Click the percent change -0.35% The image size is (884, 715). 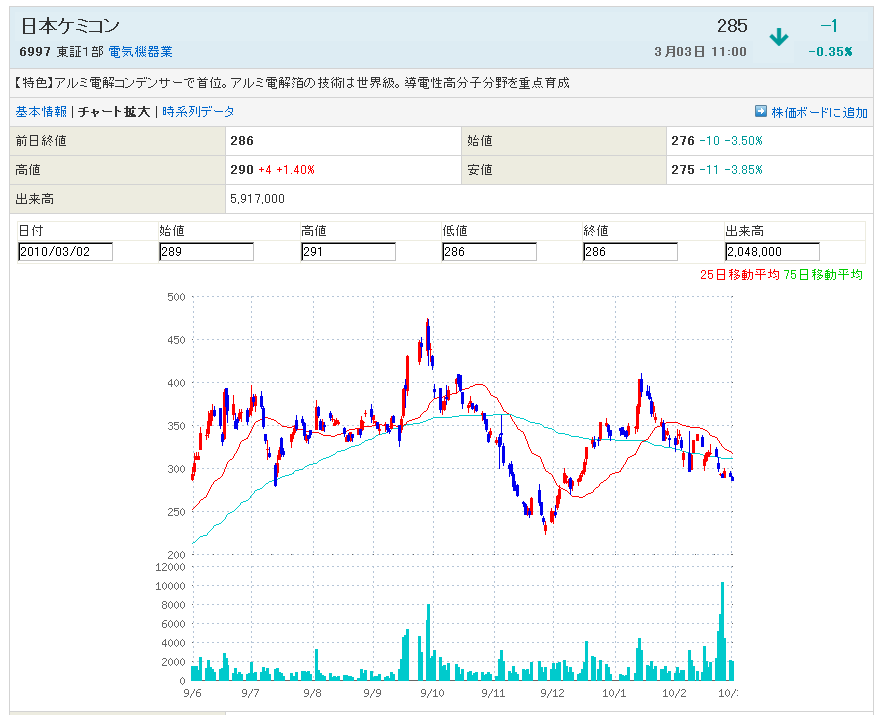coord(830,52)
